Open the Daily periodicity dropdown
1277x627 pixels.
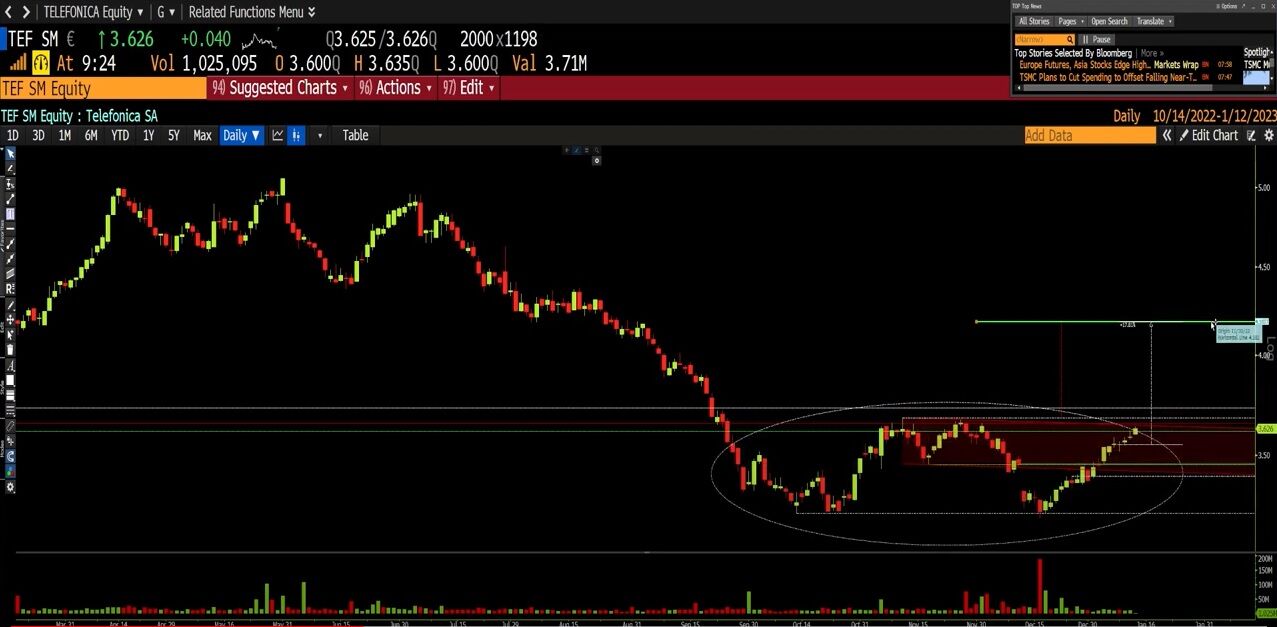(x=242, y=135)
